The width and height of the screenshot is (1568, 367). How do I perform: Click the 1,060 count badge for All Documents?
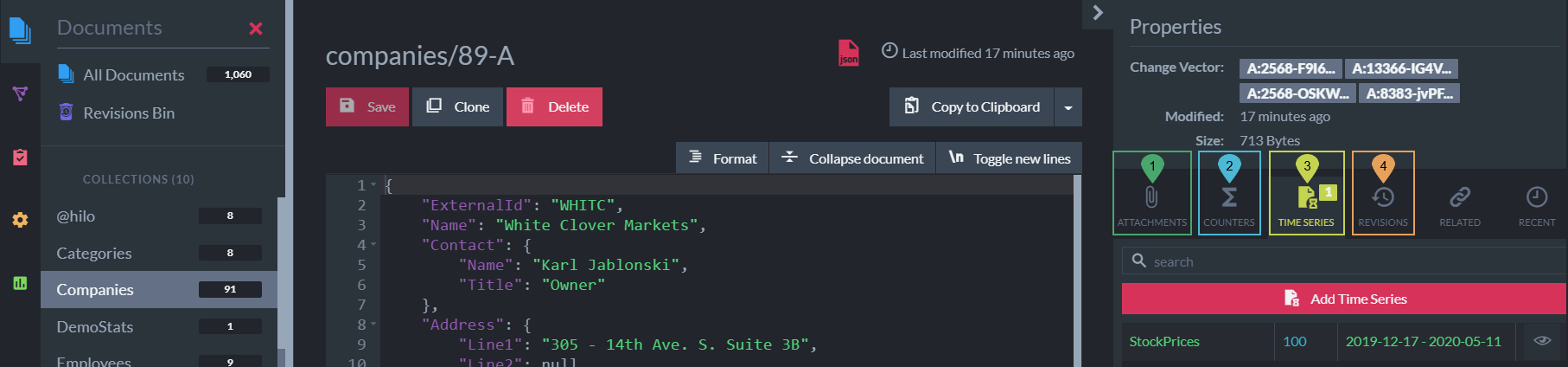coord(238,74)
